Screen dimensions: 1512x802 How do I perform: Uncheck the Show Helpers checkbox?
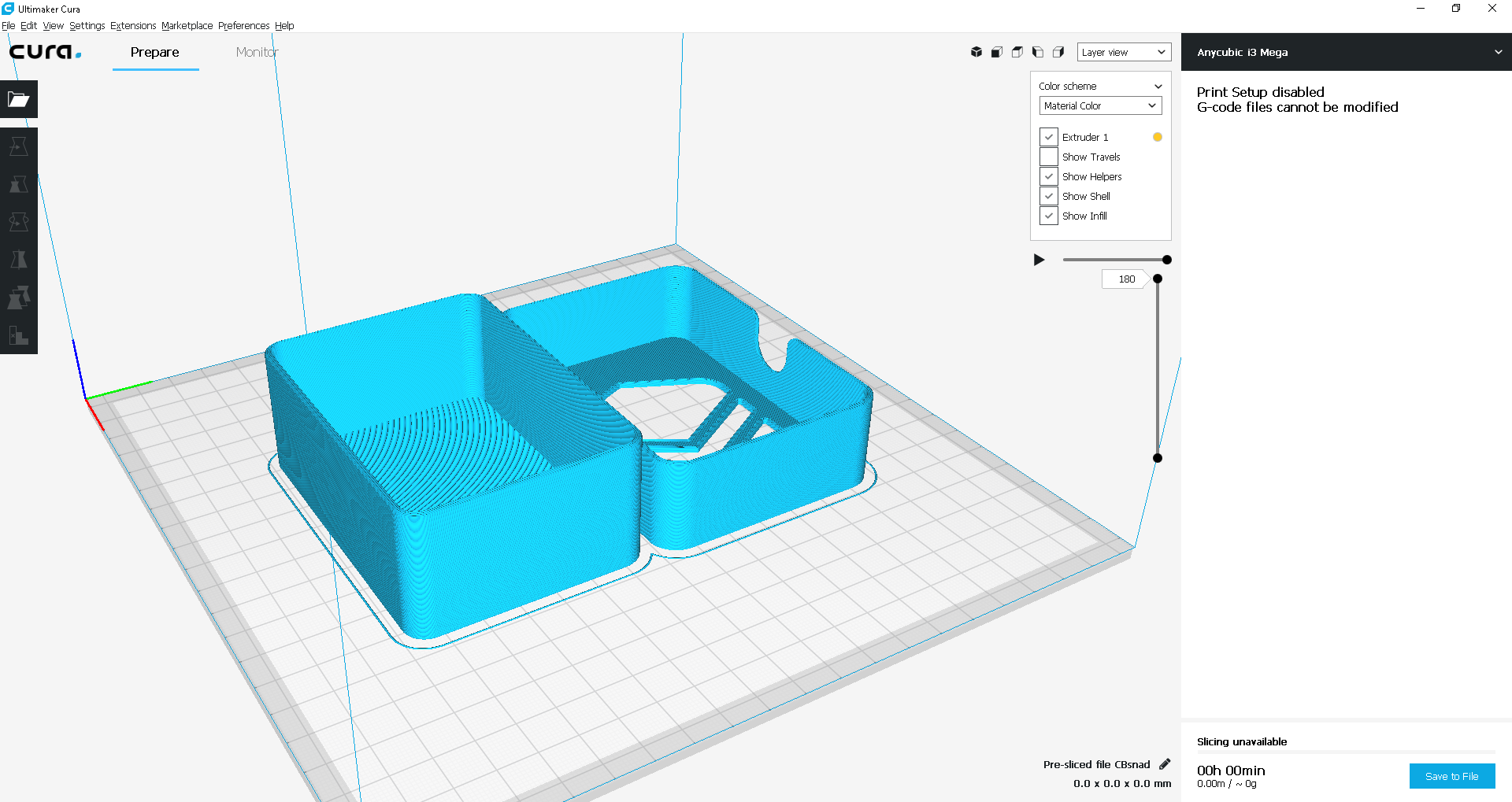click(x=1049, y=176)
